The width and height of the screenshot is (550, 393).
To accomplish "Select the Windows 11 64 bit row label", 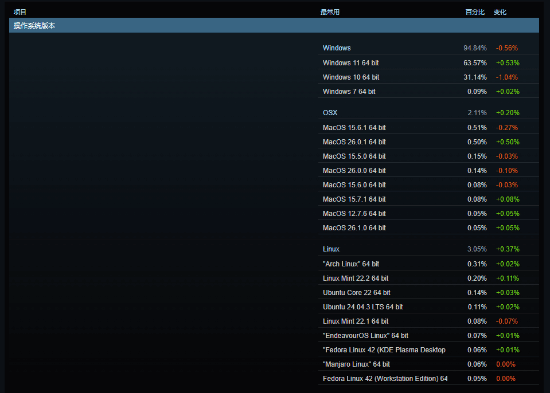I will (351, 63).
